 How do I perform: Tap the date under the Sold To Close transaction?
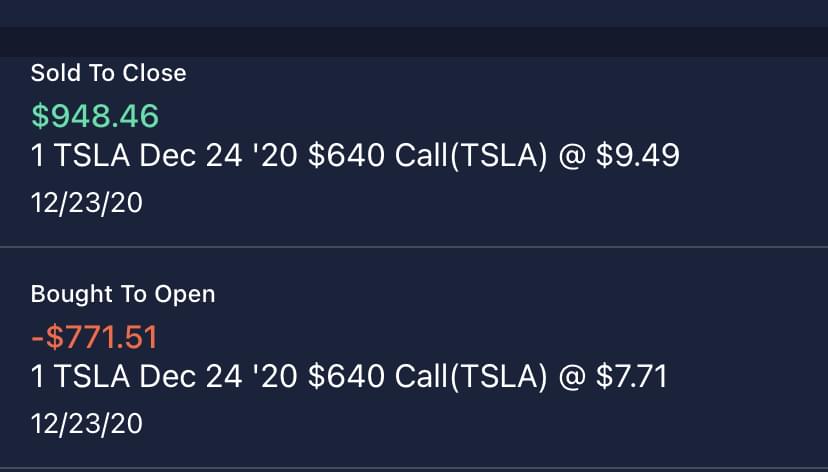tap(86, 204)
